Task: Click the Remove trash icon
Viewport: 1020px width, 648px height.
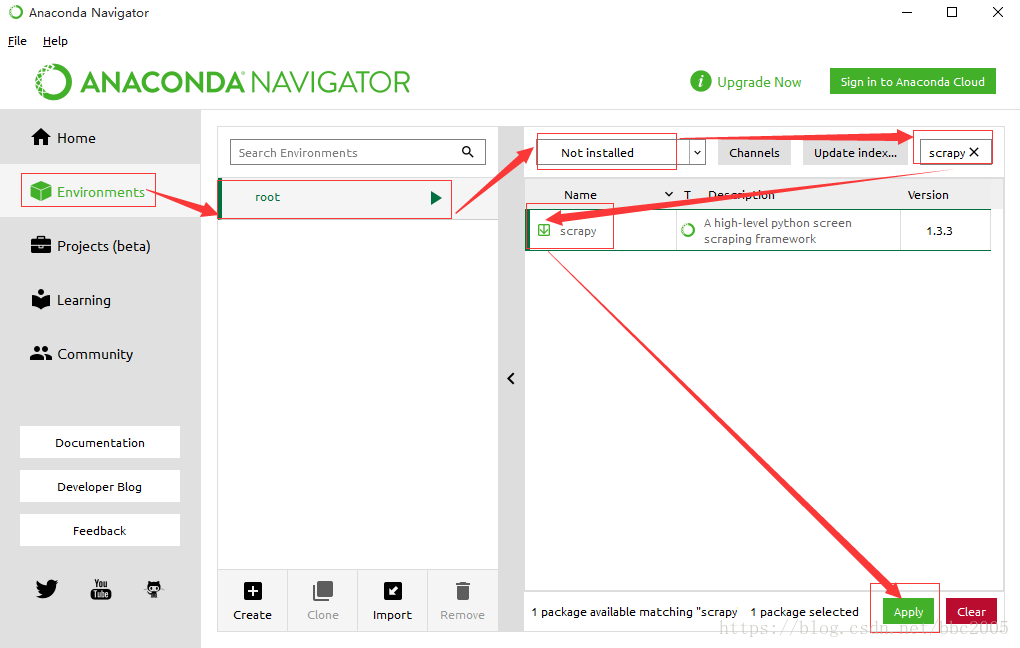Action: (x=463, y=591)
